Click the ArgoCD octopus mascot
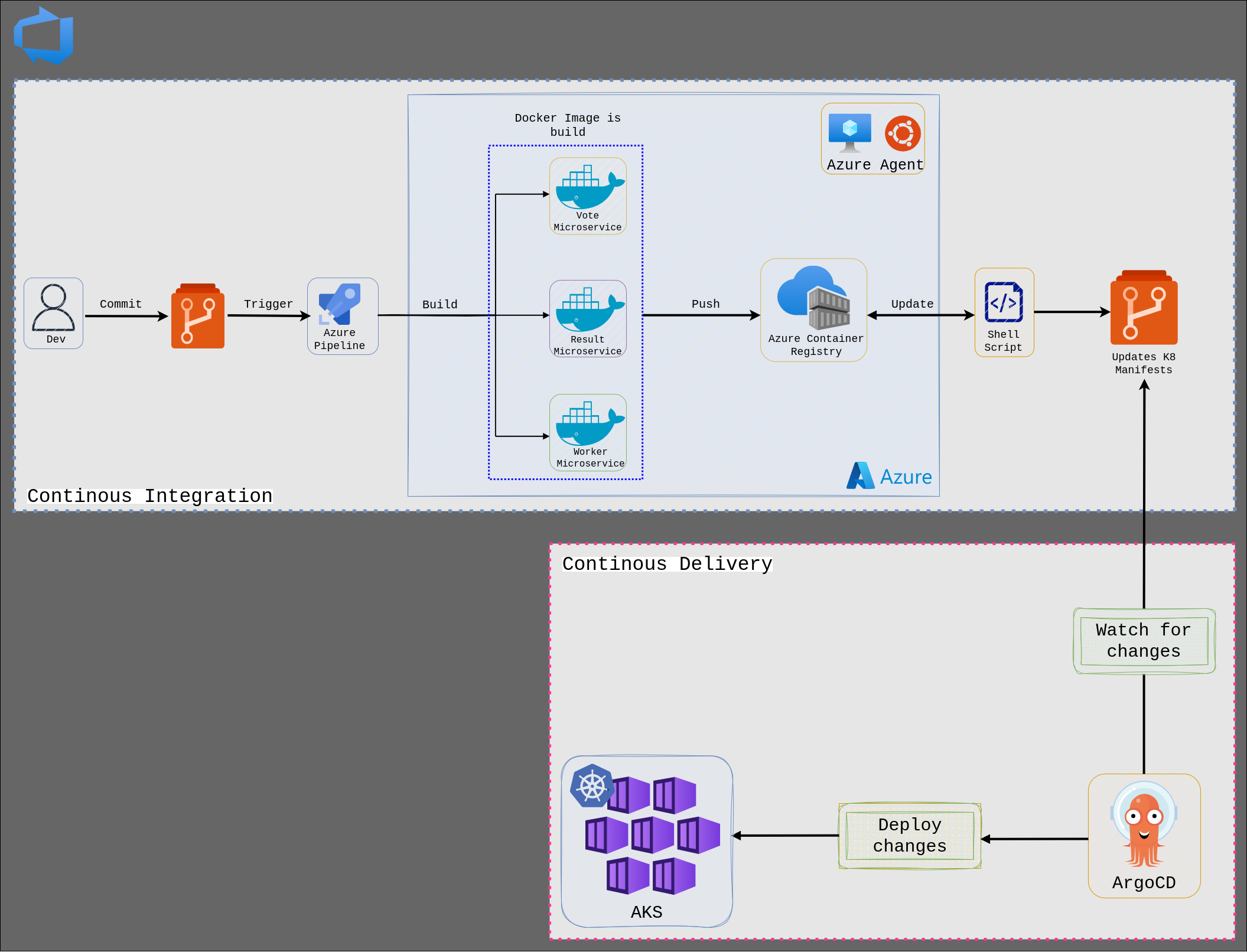 (x=1144, y=827)
